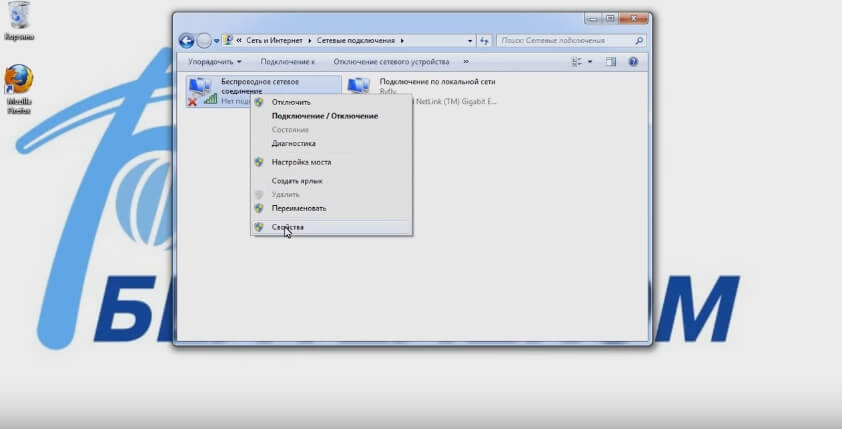
Task: Open view options dropdown arrow
Action: point(590,62)
